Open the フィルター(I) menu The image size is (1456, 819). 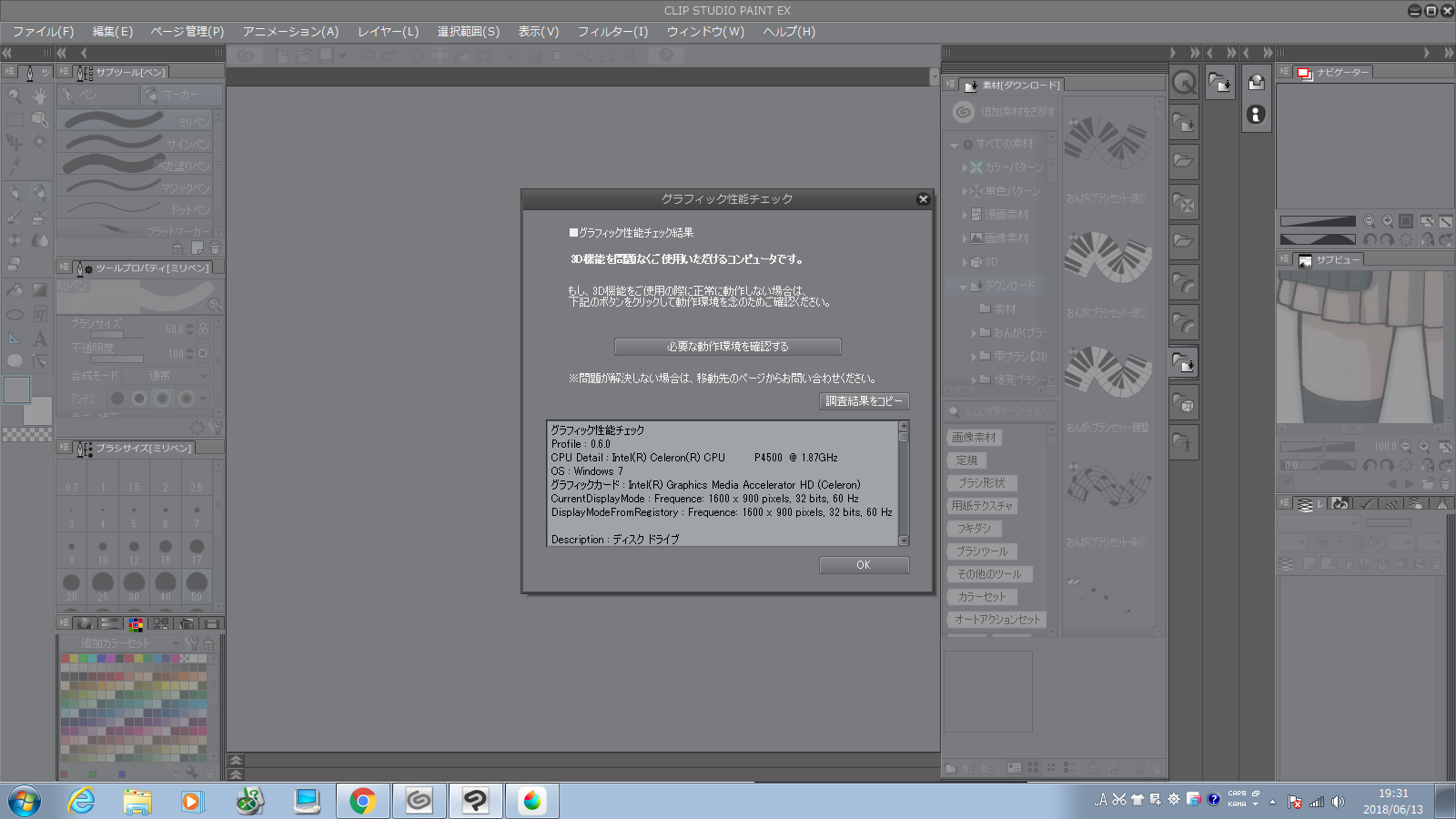(612, 32)
